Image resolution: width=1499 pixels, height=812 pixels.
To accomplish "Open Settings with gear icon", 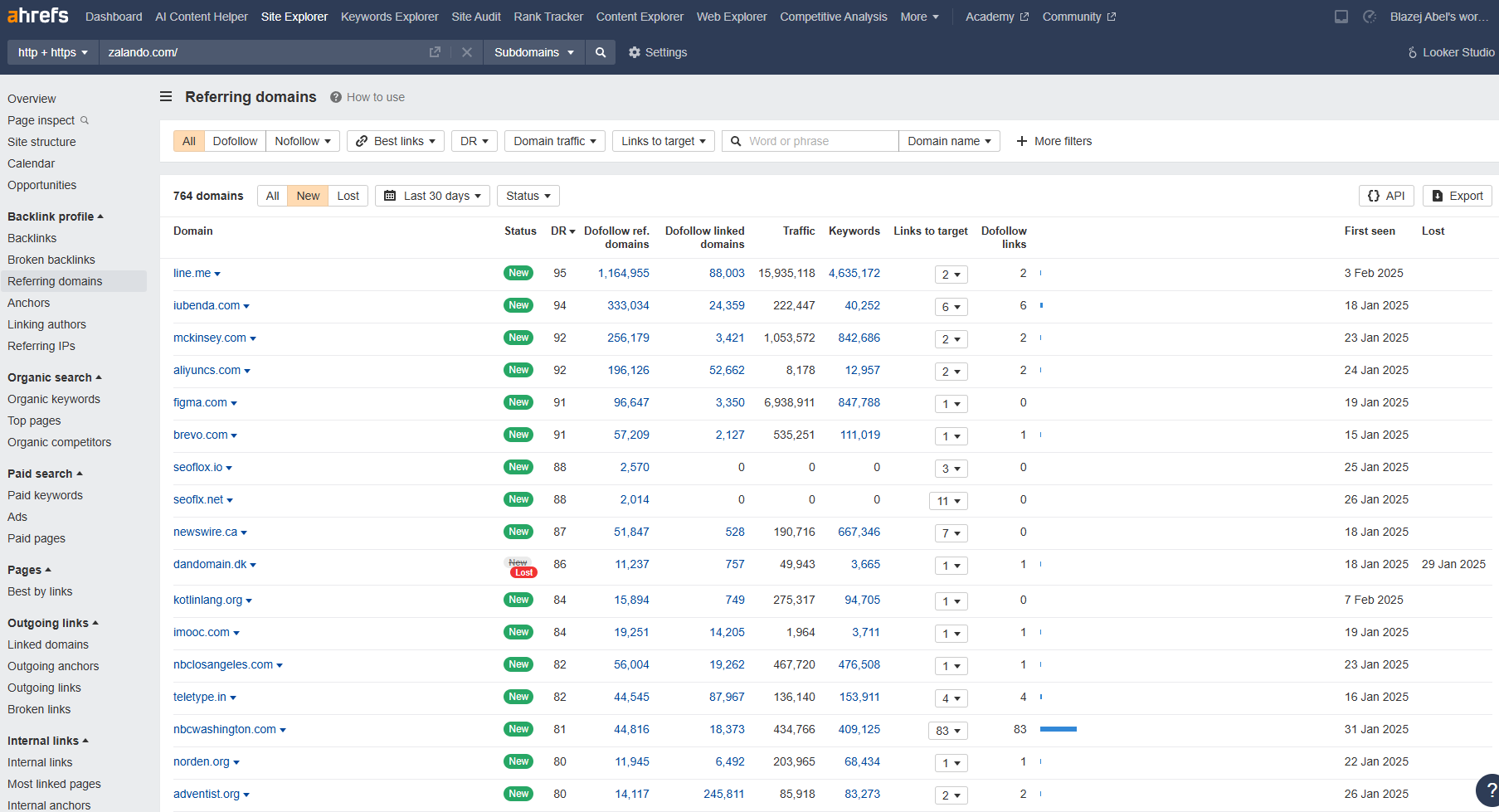I will (x=658, y=52).
